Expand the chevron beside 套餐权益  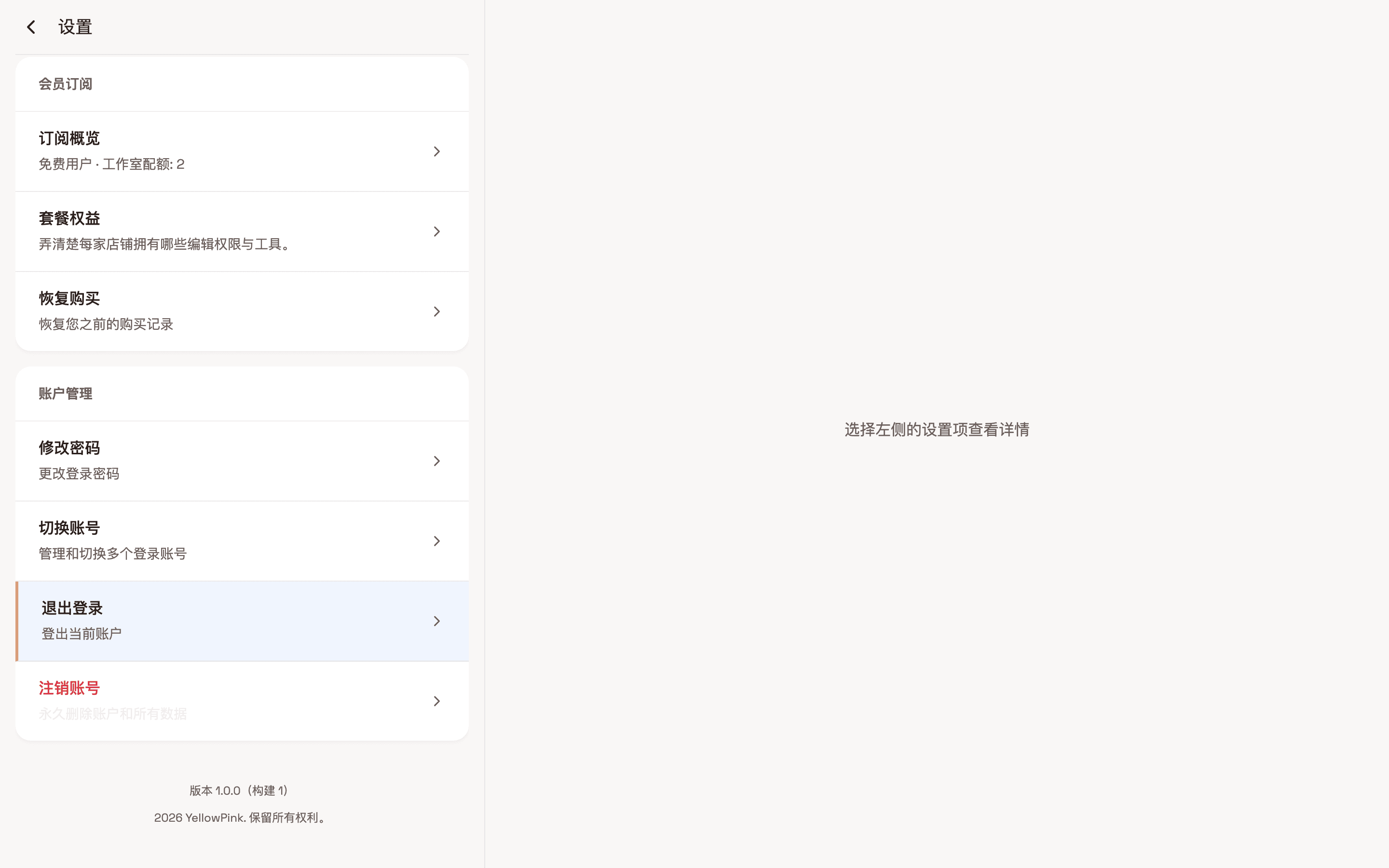tap(437, 231)
